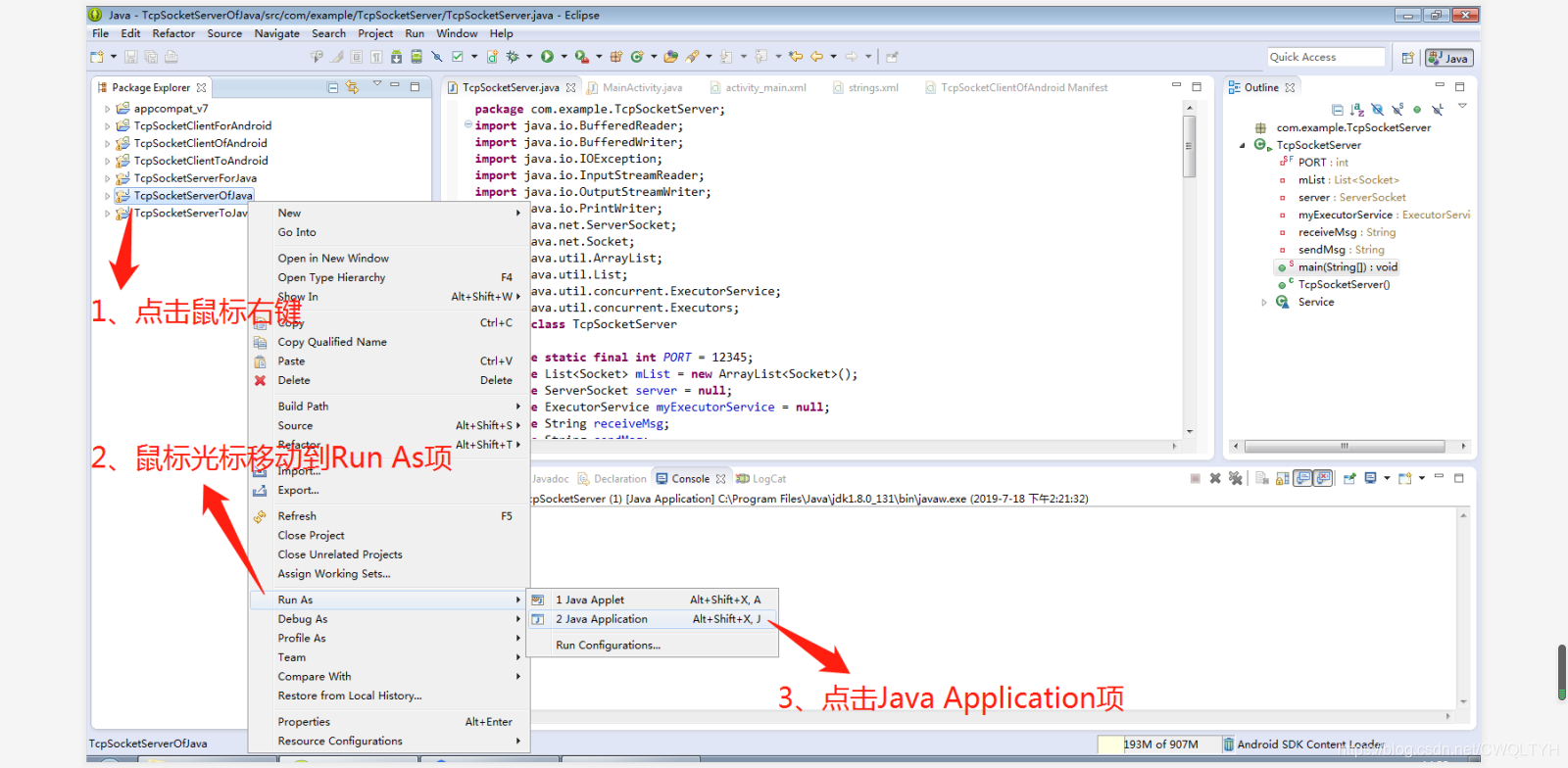Open the Run button dropdown arrow
1568x768 pixels.
[563, 57]
